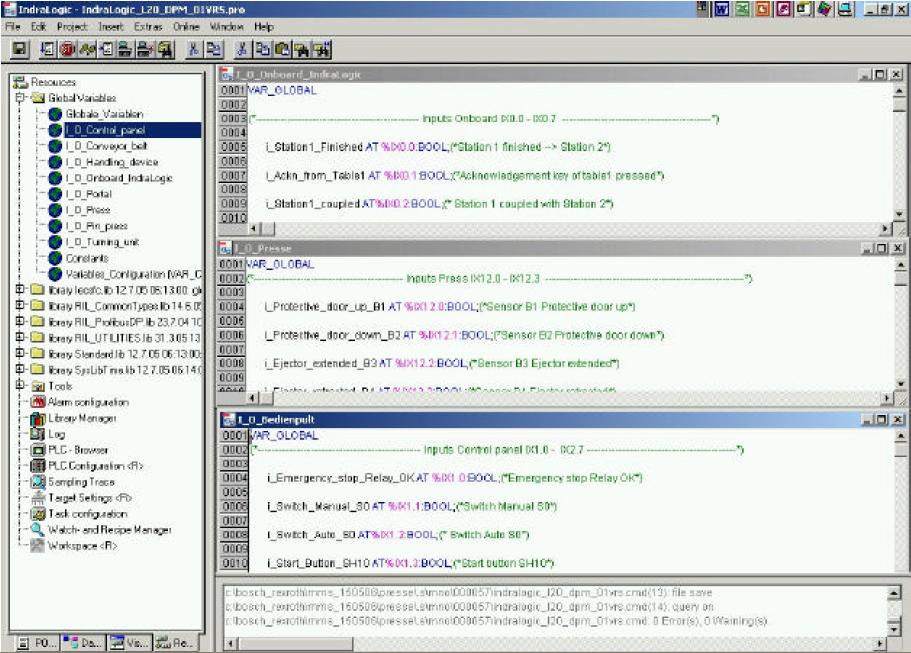Select Constants in Global Variables

click(87, 258)
